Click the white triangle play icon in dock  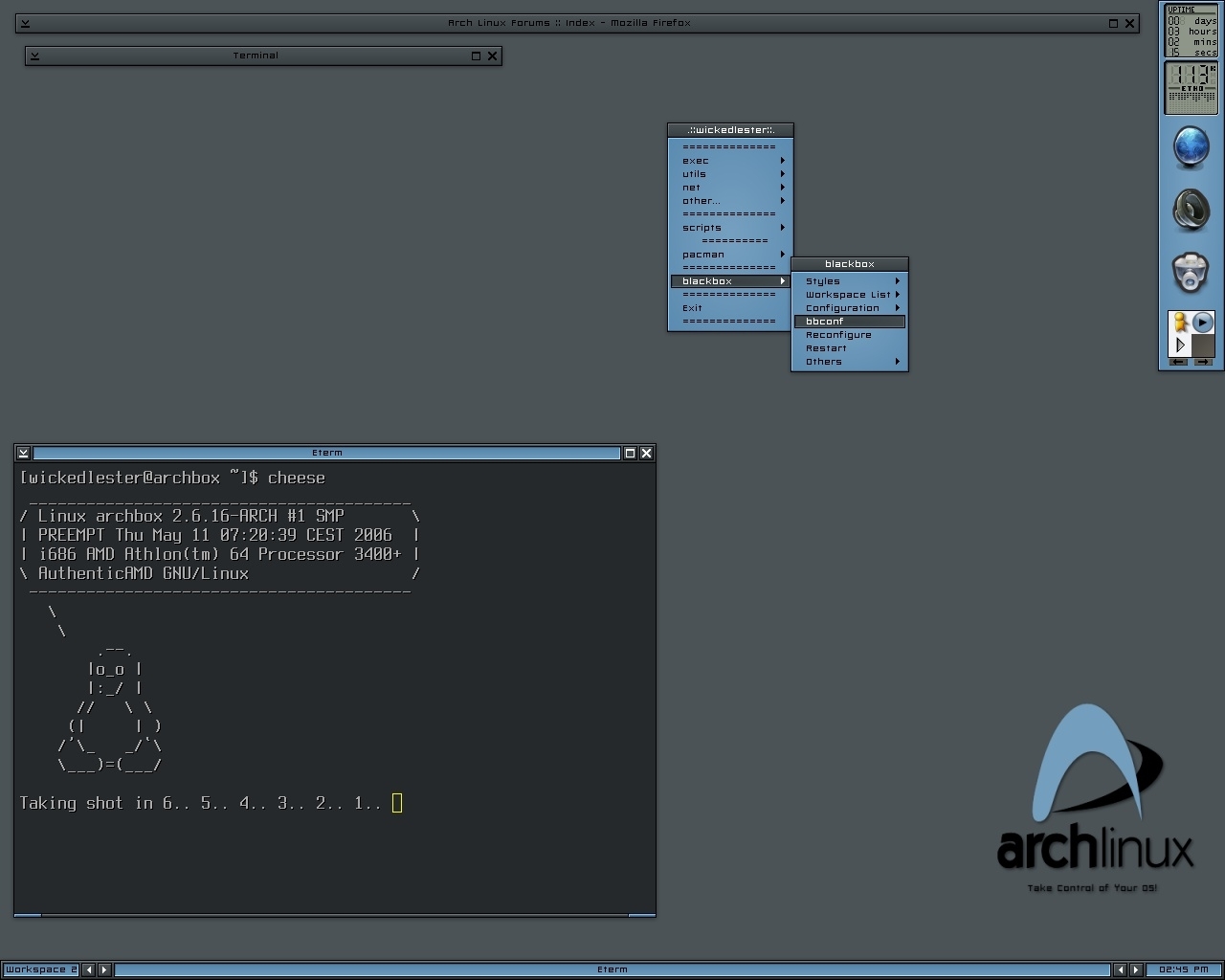tap(1180, 345)
